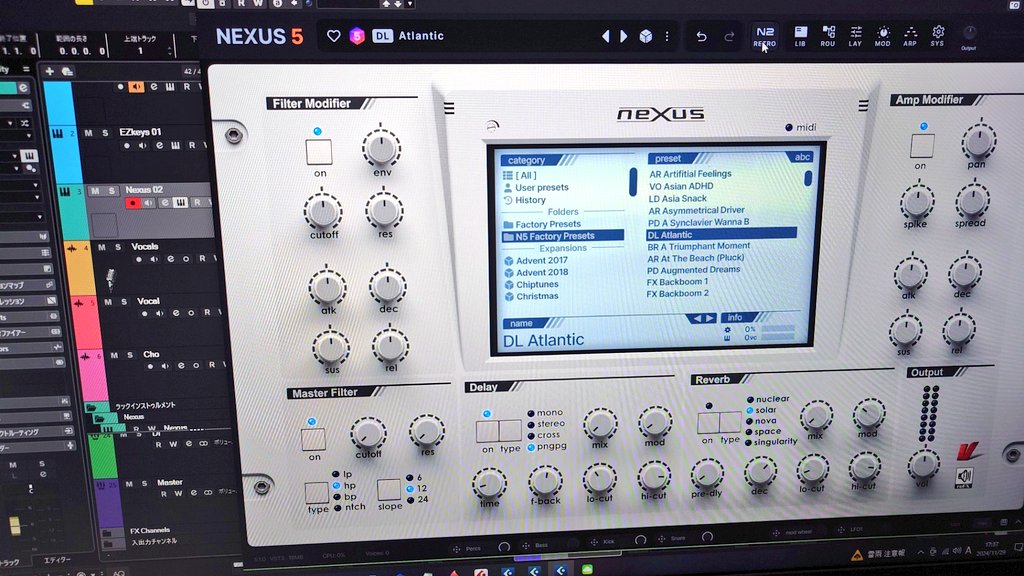Click record enable on Nexus 02 track
This screenshot has width=1024, height=576.
(x=133, y=203)
